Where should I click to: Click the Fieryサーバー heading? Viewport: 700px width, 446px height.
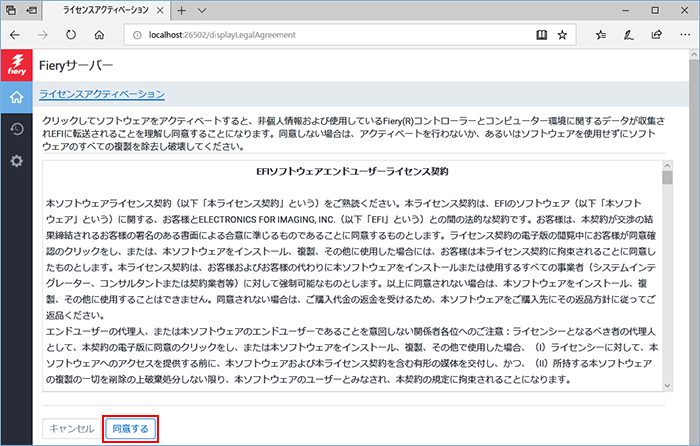(x=76, y=66)
